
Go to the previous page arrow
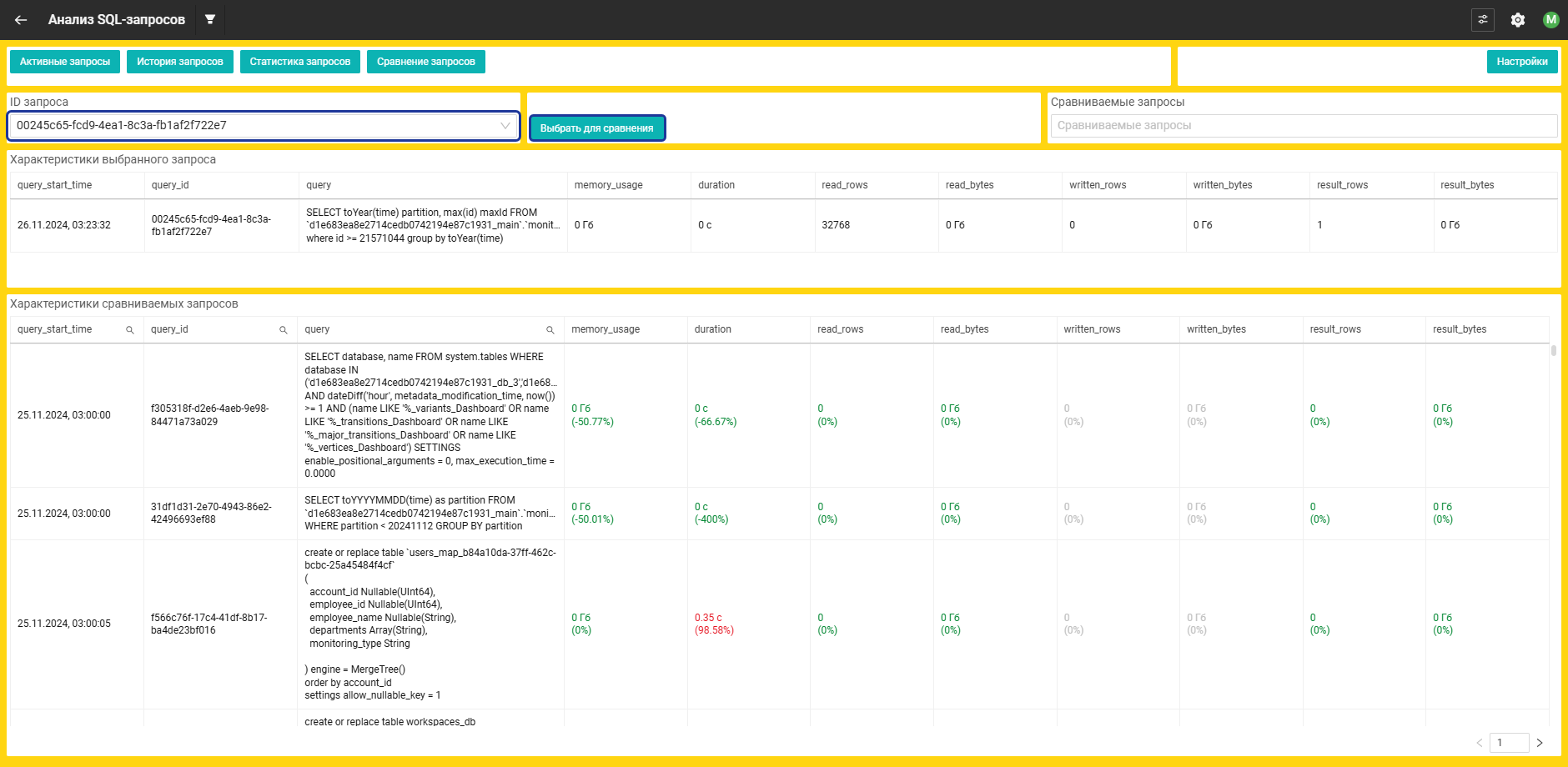click(1480, 743)
